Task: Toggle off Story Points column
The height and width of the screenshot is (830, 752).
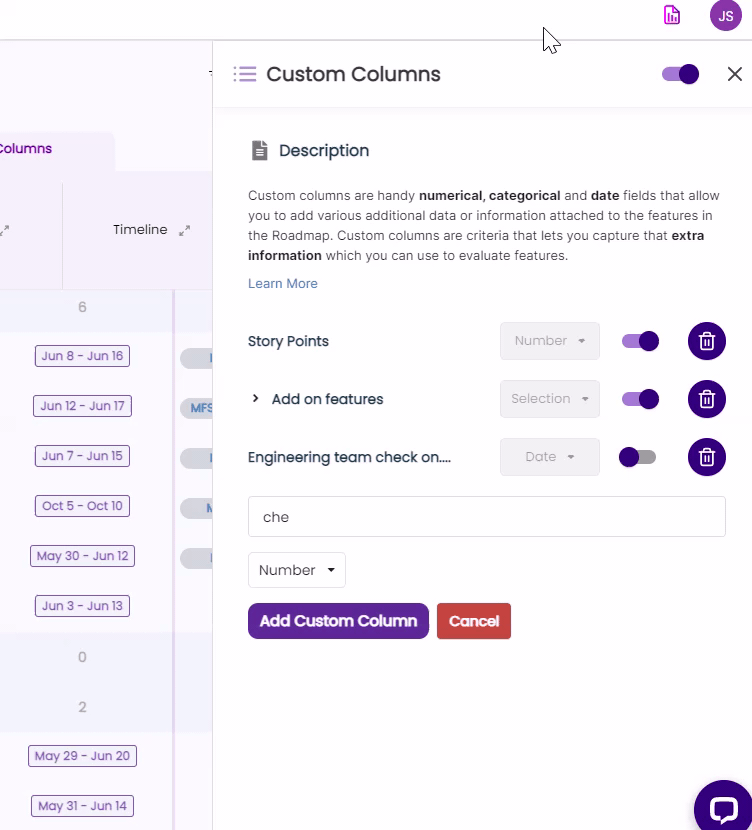Action: [x=640, y=341]
